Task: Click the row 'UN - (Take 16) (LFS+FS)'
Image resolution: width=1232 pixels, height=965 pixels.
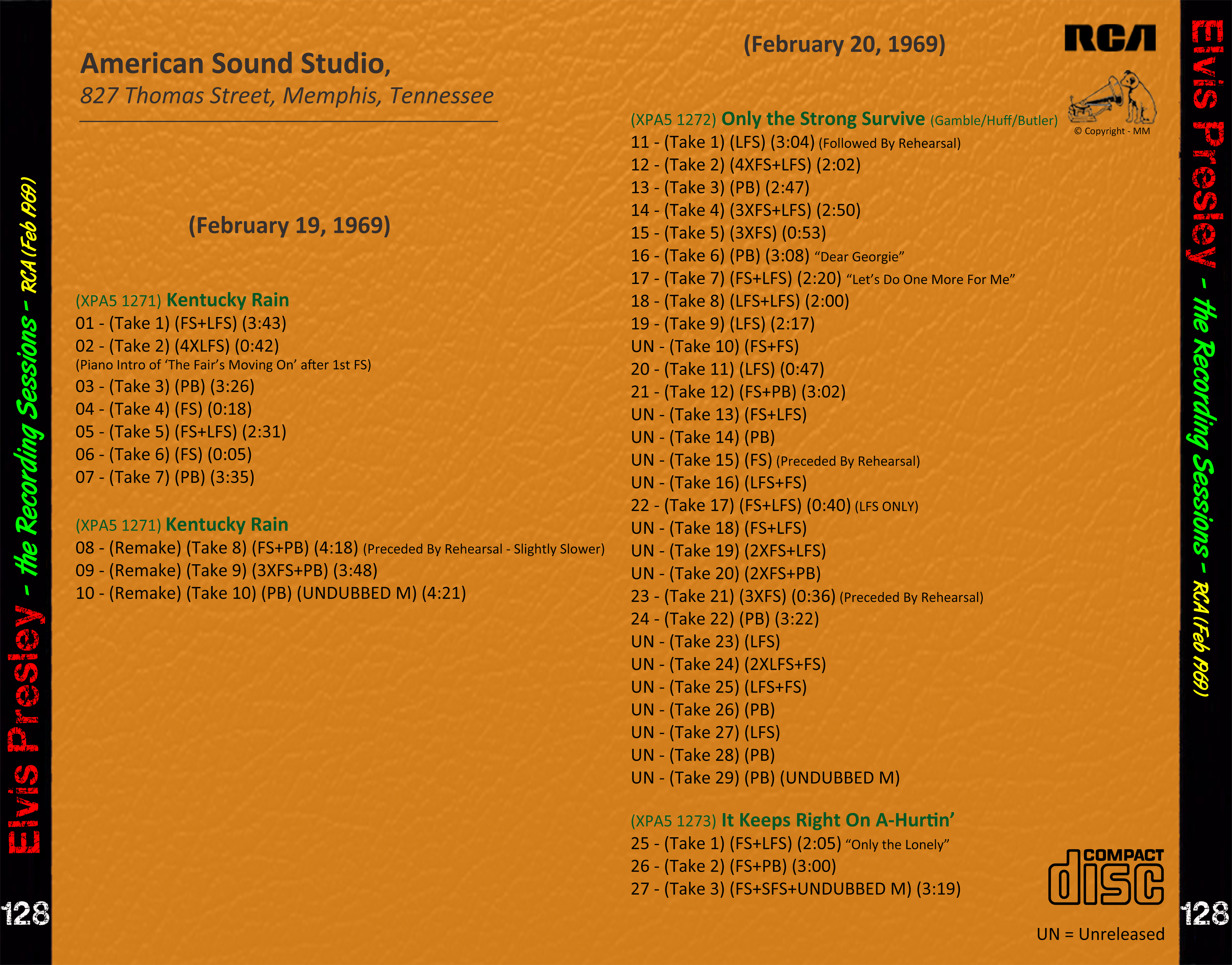Action: pos(719,483)
